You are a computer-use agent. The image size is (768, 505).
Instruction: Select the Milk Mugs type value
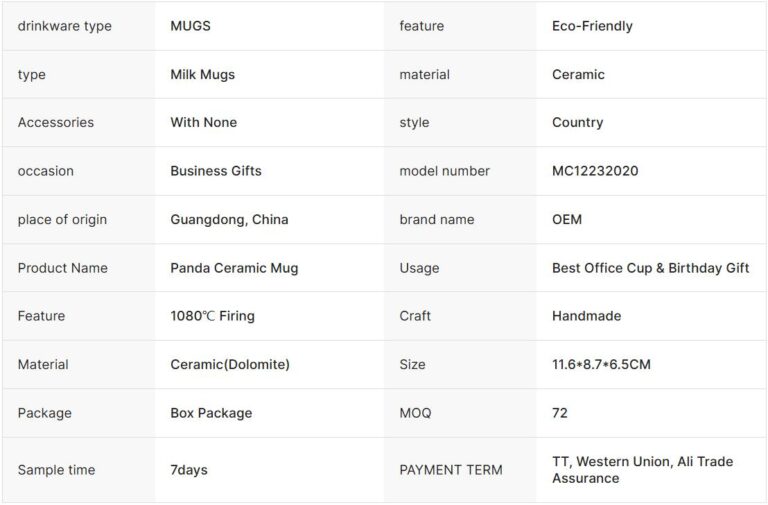click(202, 74)
